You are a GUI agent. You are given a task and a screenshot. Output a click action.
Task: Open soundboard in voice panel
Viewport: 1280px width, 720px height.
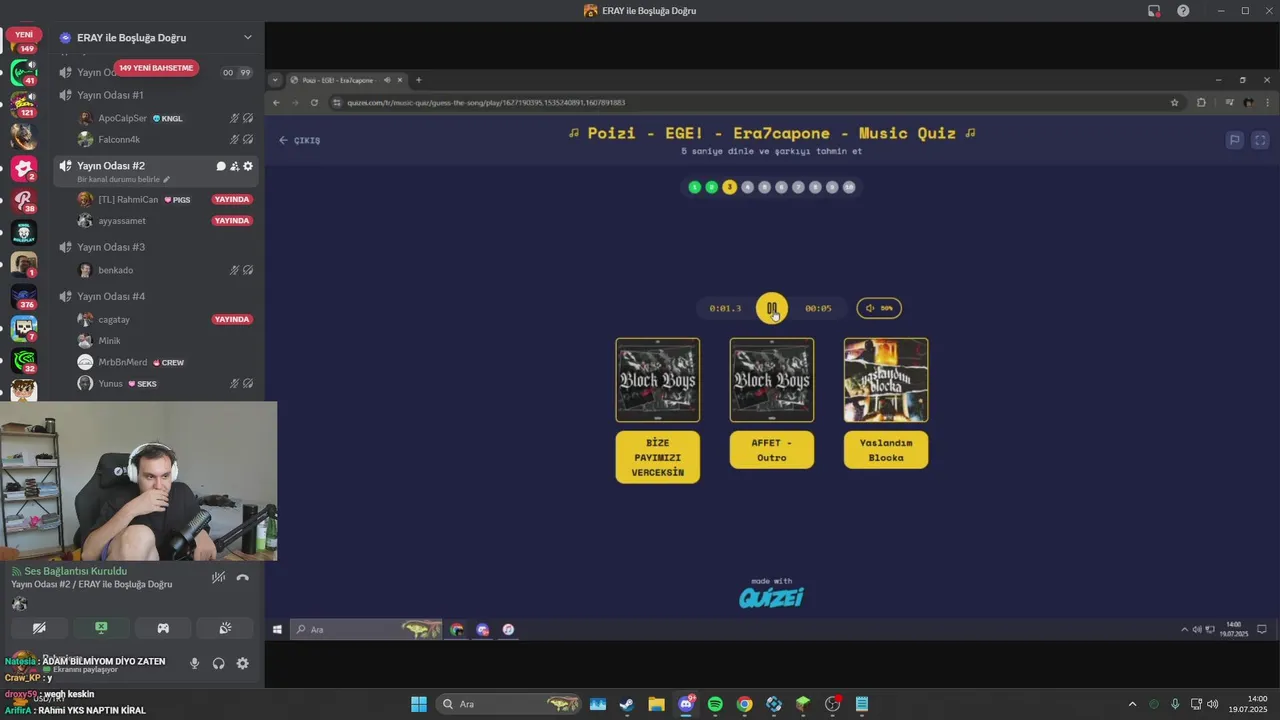tap(225, 628)
